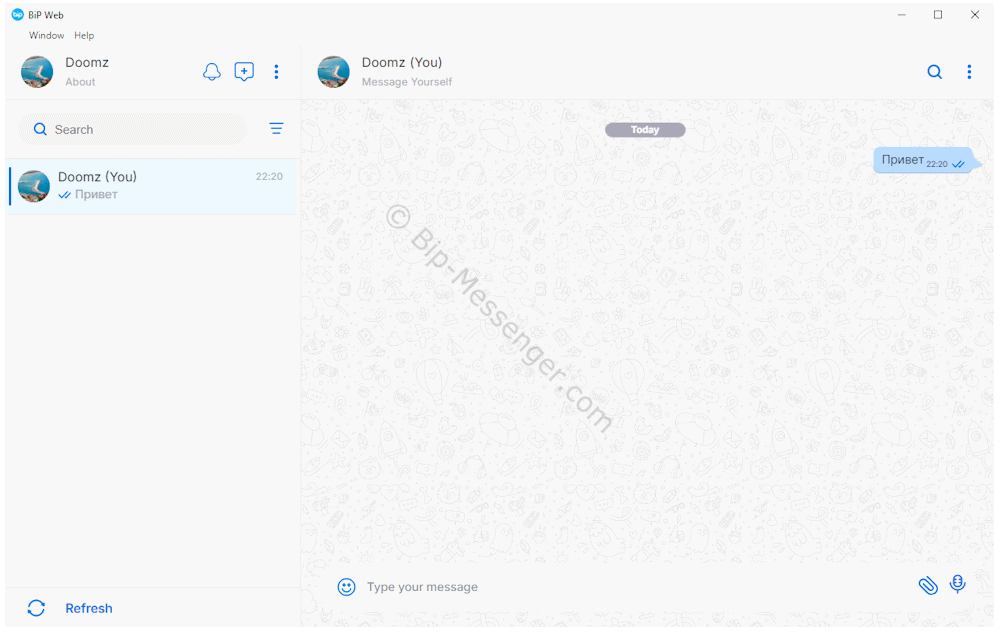Record a voice message with microphone

[957, 584]
